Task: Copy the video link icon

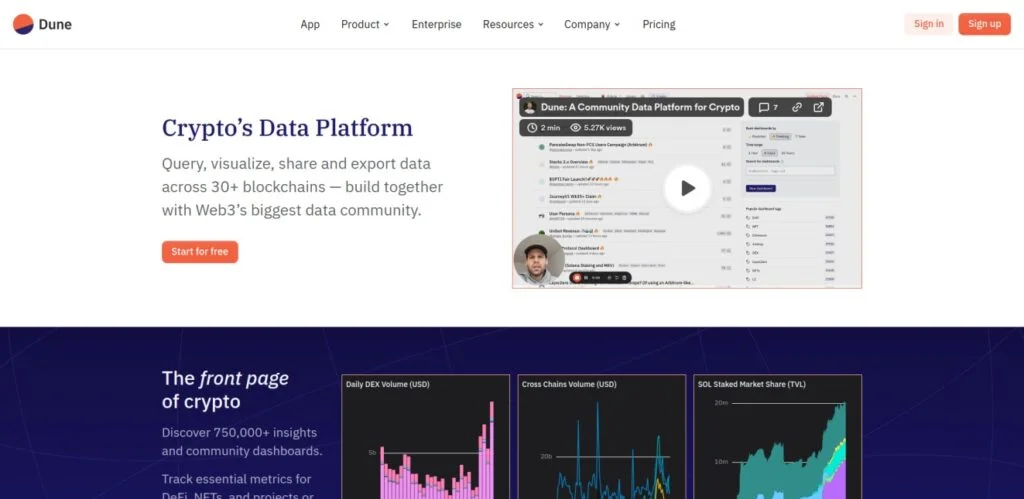Action: pos(797,107)
